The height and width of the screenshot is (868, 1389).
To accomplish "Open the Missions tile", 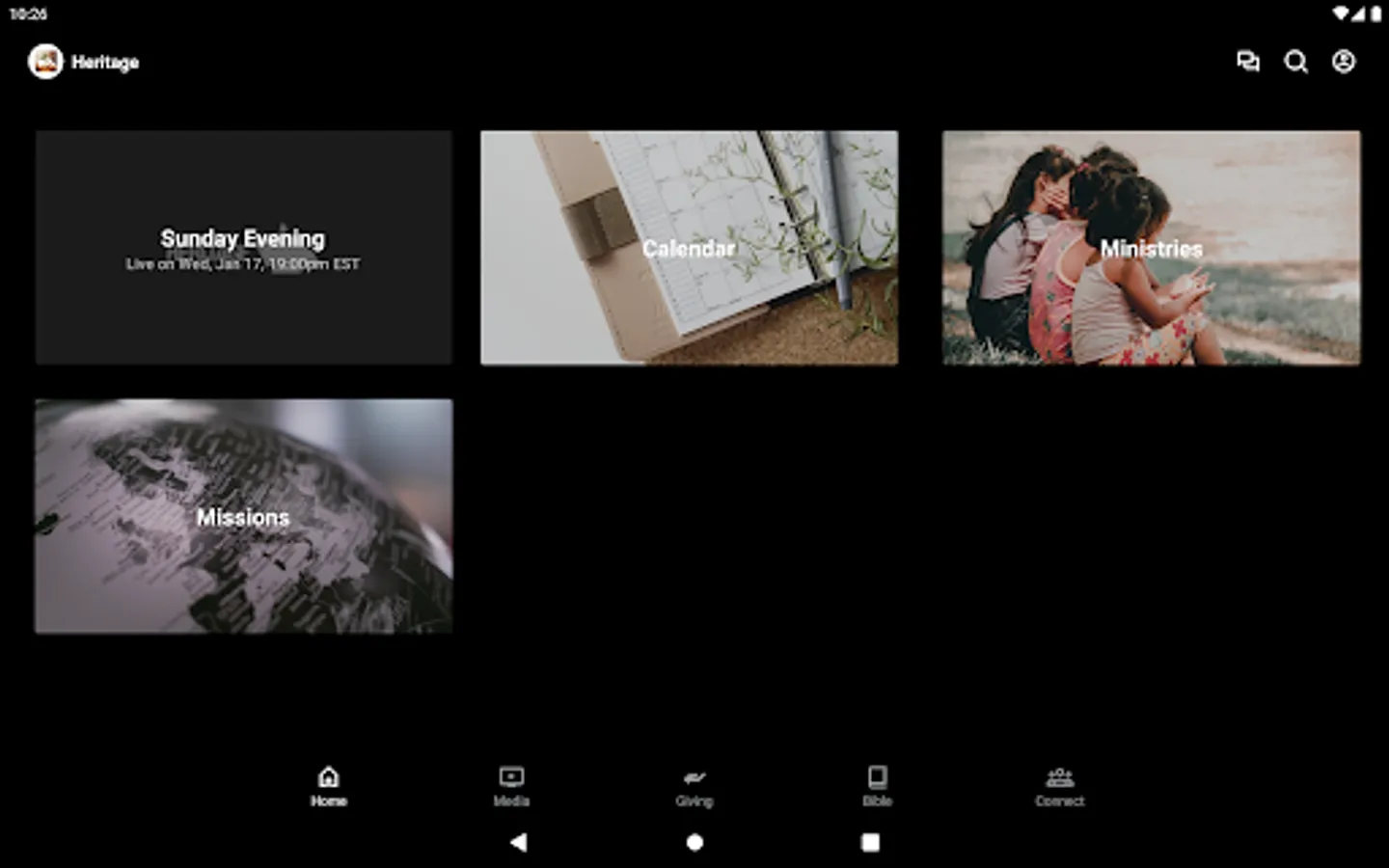I will [x=243, y=515].
